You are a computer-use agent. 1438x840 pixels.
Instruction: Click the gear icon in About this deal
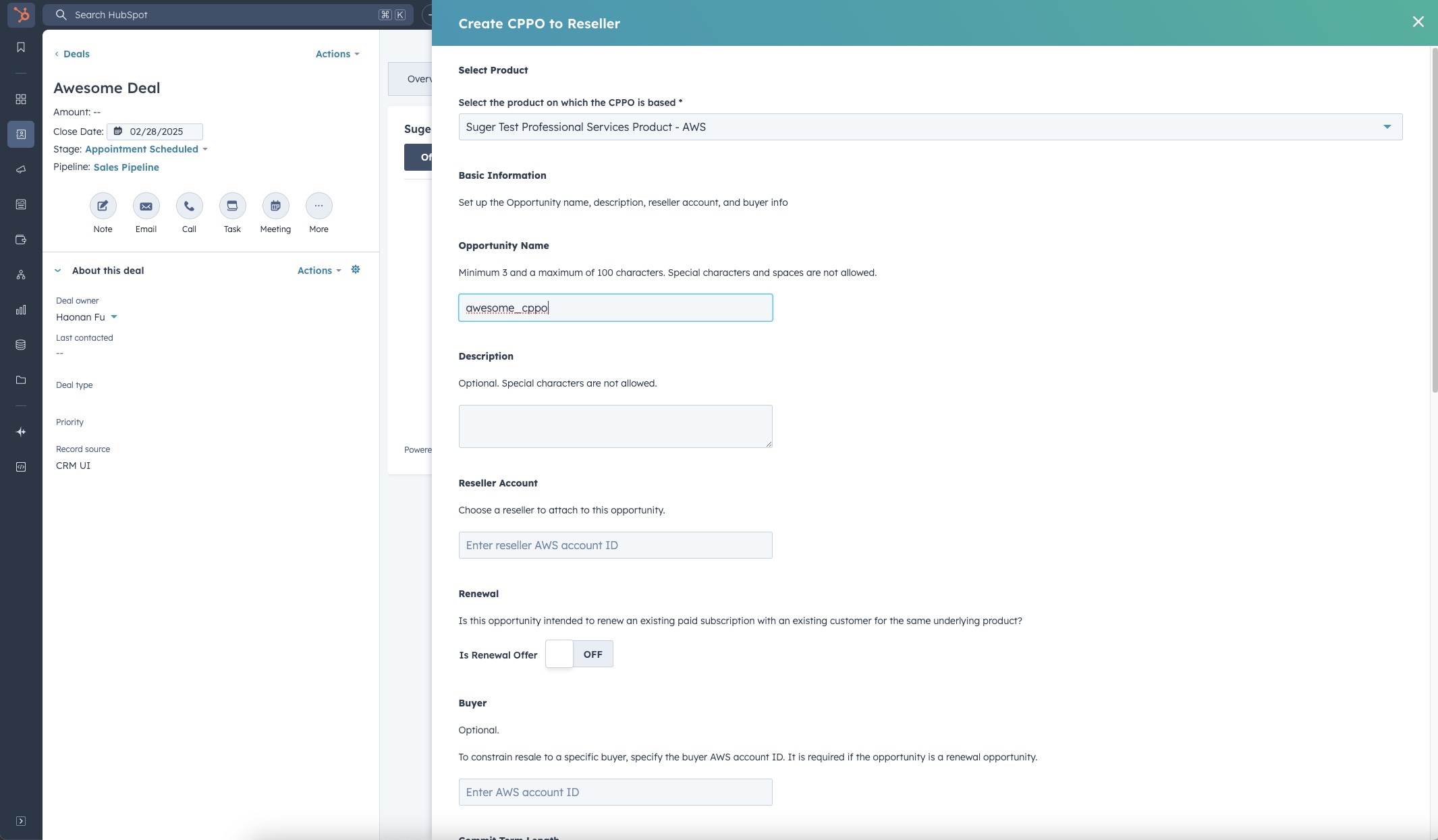(356, 270)
